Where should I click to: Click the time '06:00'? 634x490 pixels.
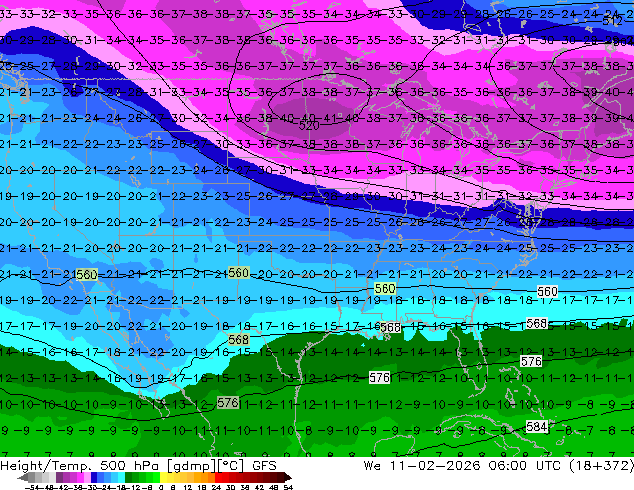click(x=507, y=466)
